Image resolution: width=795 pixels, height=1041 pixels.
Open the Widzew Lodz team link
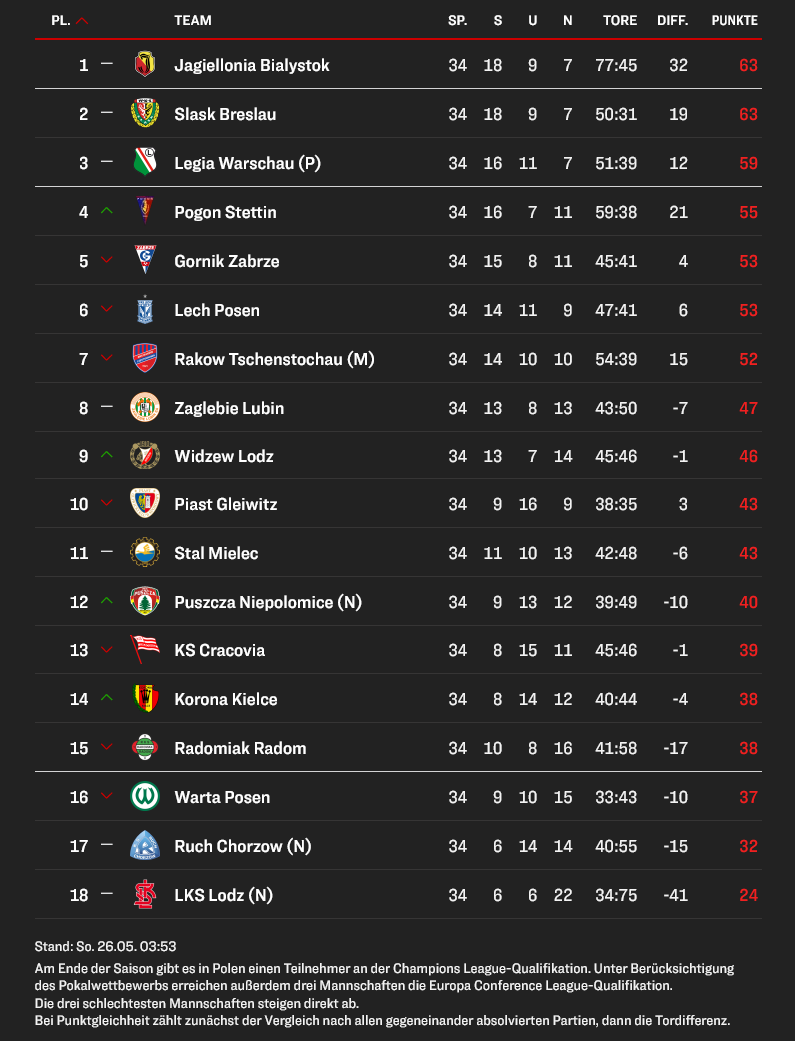pos(224,456)
